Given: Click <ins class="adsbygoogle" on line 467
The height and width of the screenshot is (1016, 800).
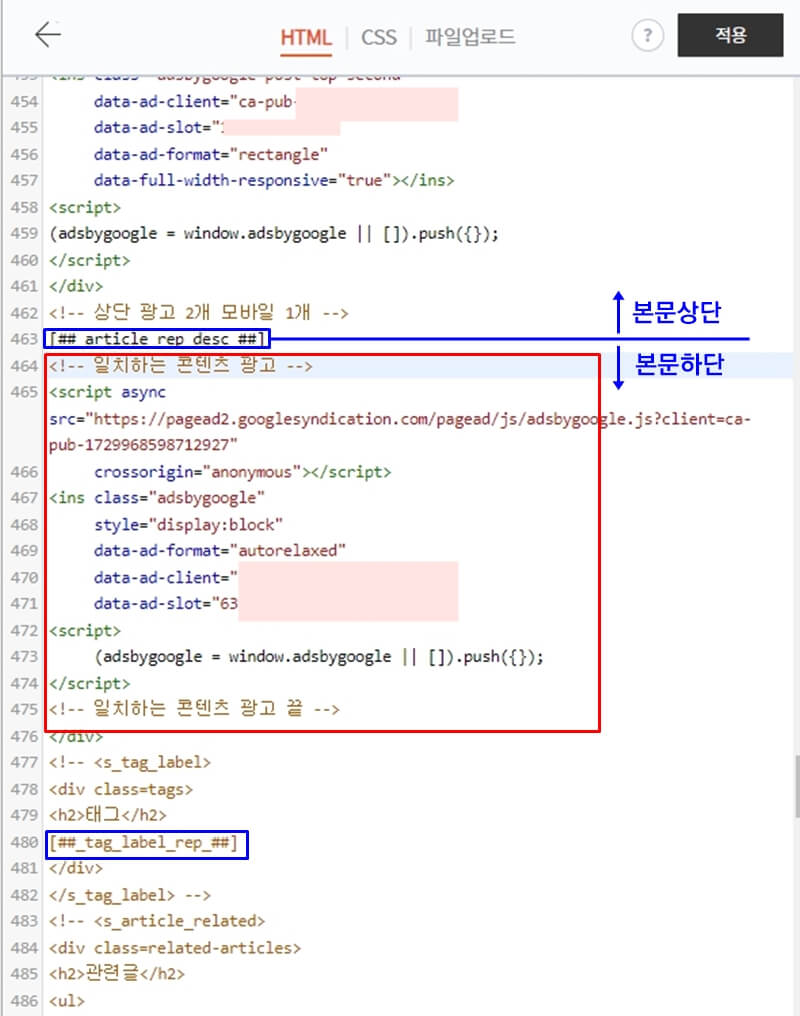Looking at the screenshot, I should point(157,498).
